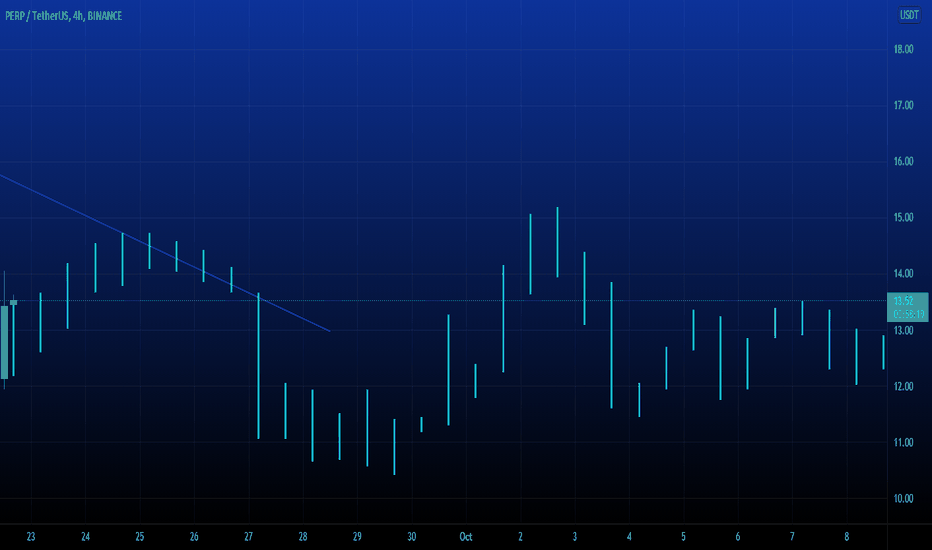
Task: Click the 27 date label on time axis
Action: point(248,537)
